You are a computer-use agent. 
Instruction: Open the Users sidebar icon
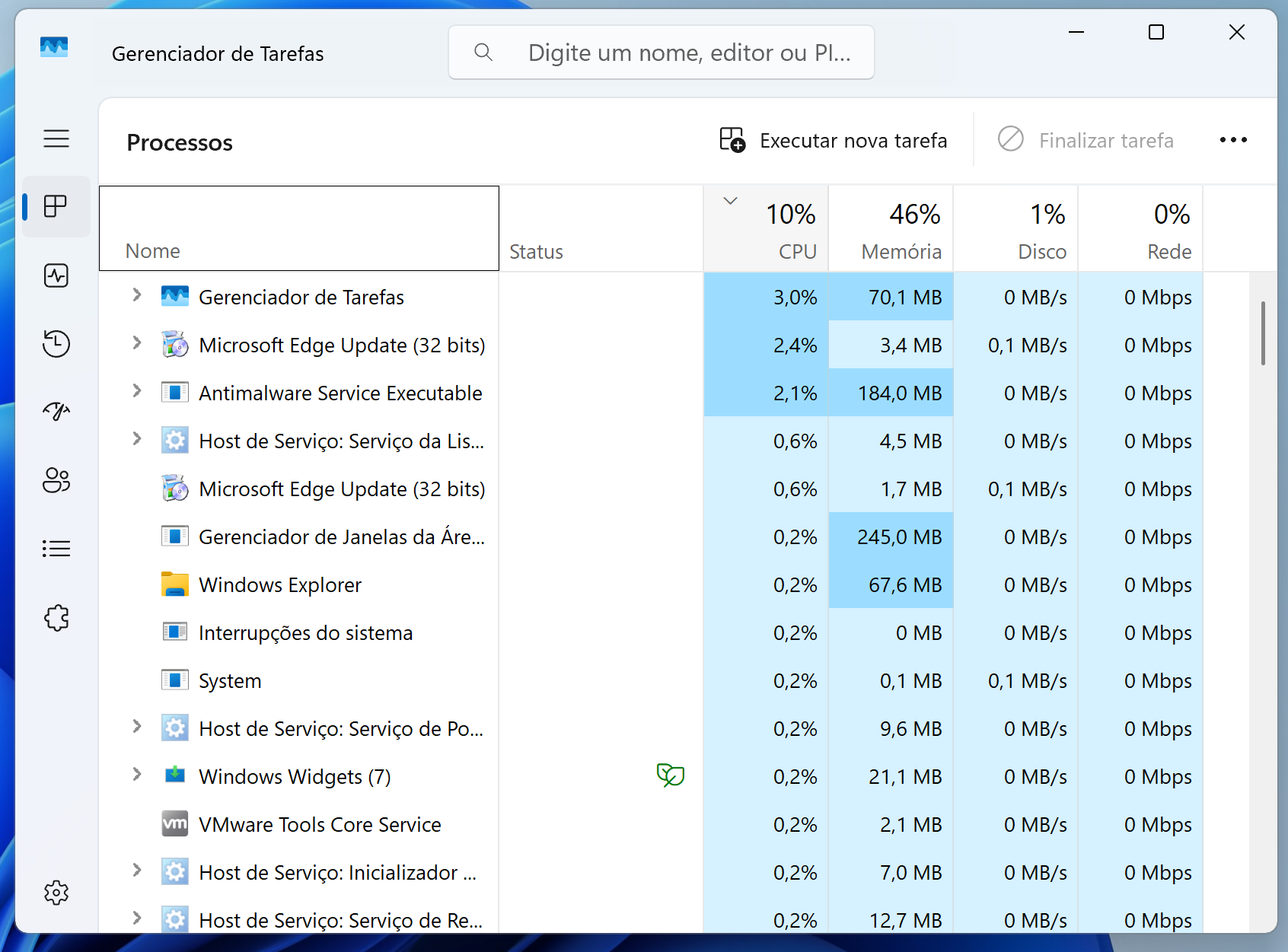click(56, 480)
